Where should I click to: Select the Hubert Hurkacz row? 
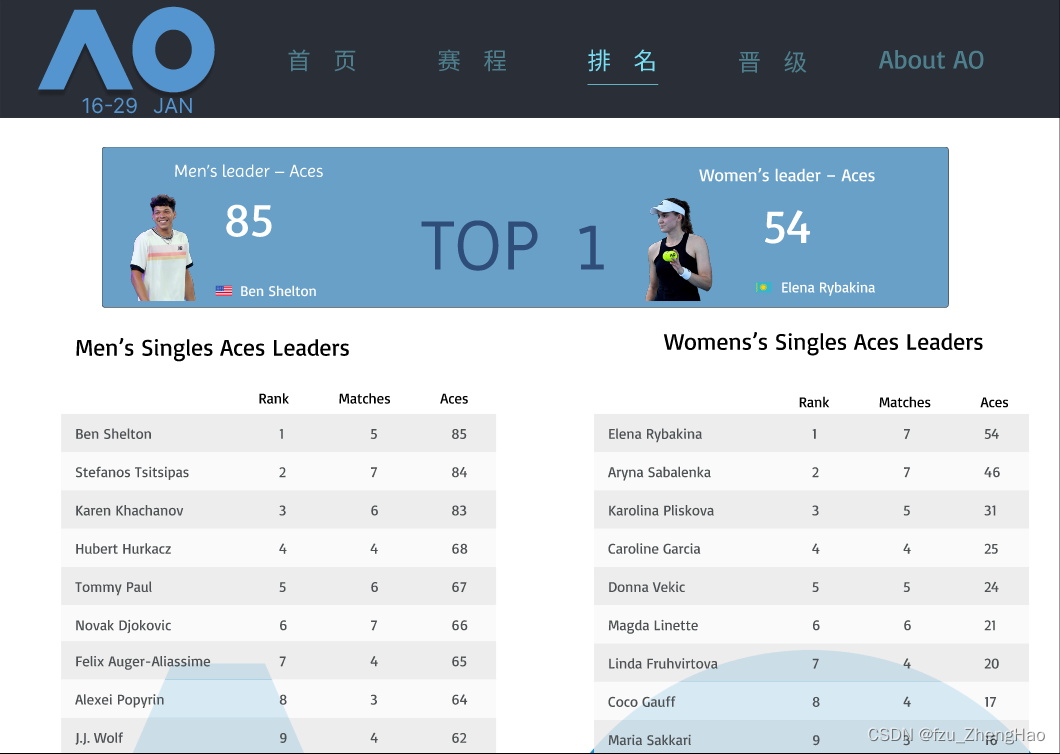tap(279, 548)
